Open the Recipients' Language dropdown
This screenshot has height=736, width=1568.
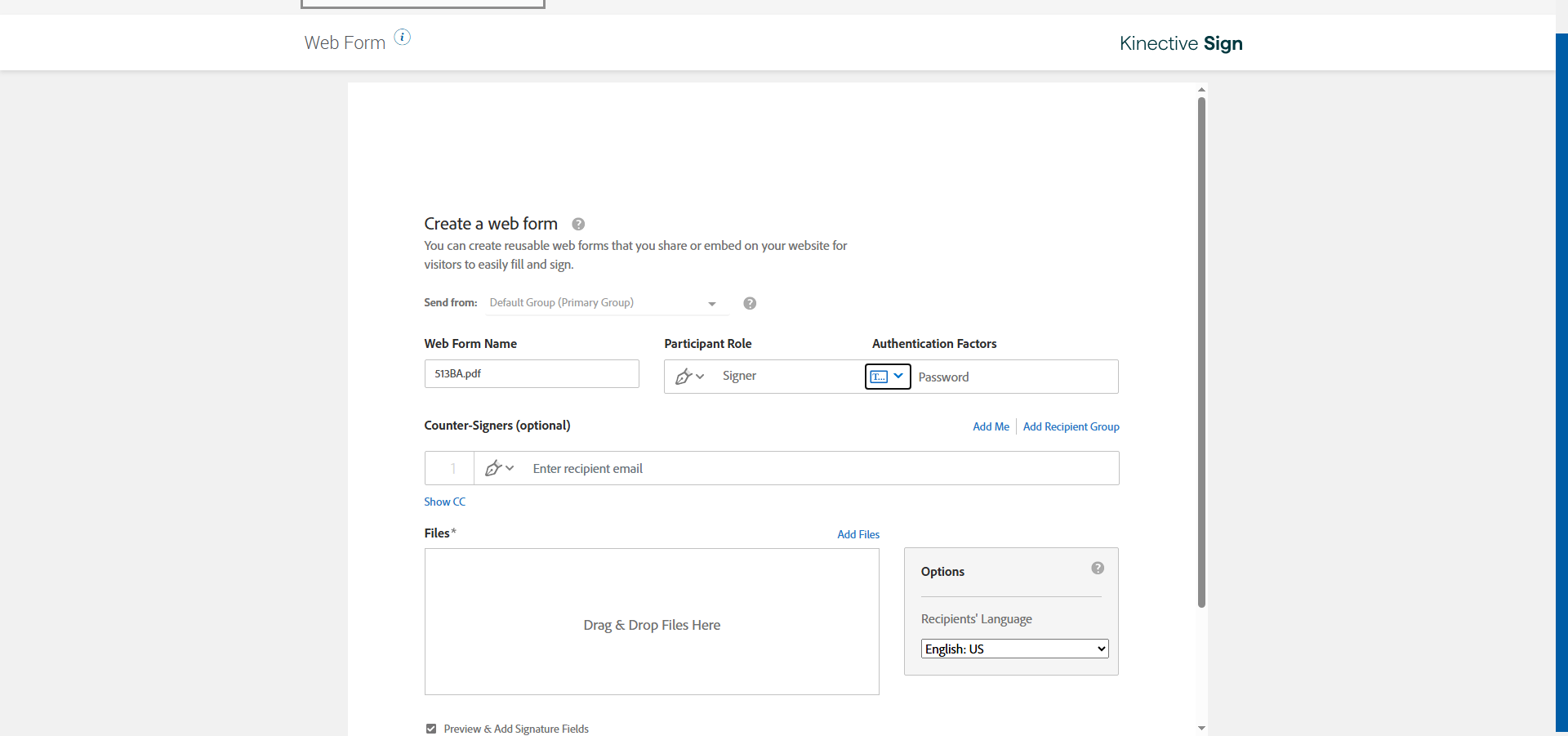pyautogui.click(x=1014, y=649)
